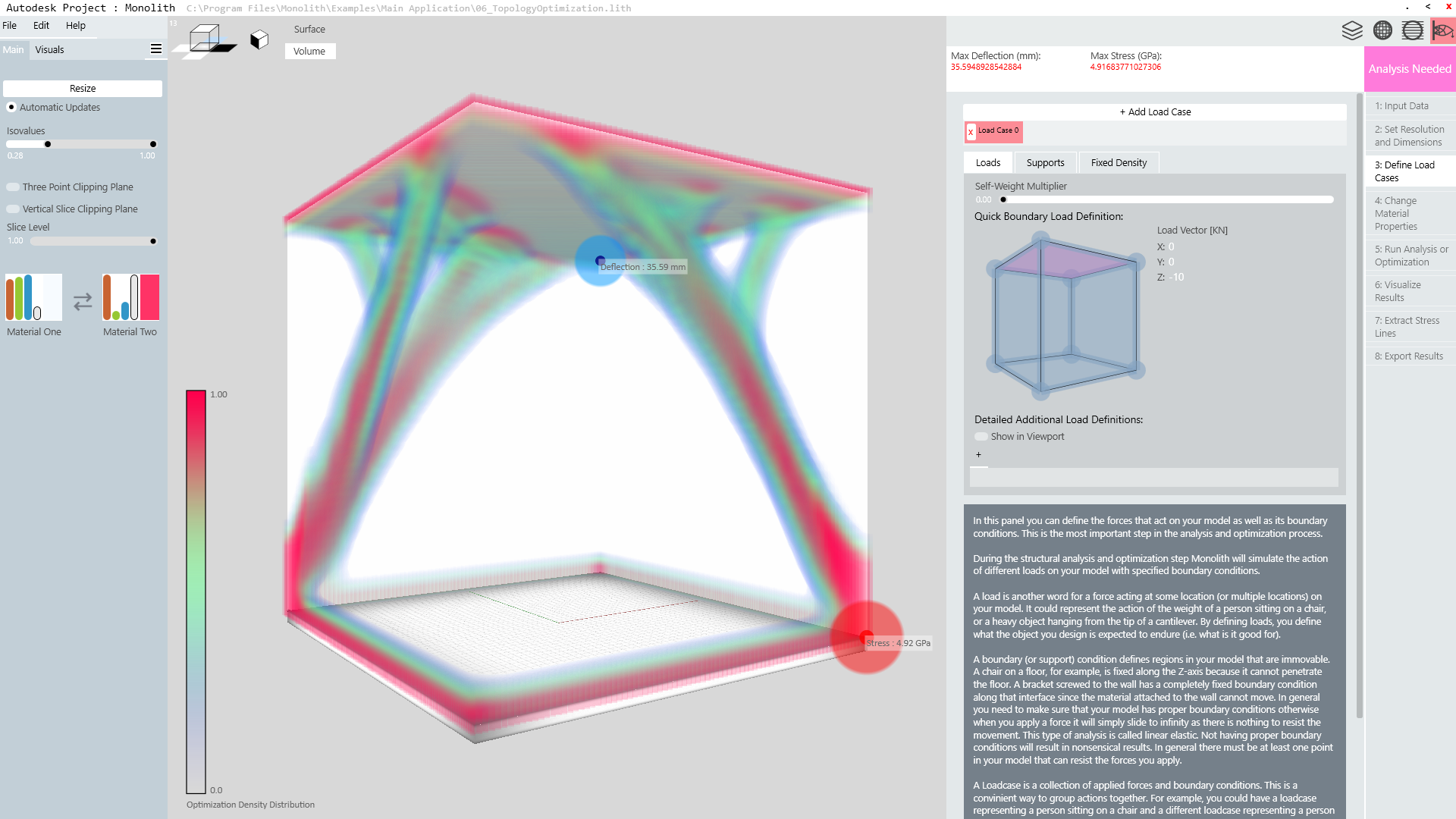Image resolution: width=1456 pixels, height=819 pixels.
Task: Add detailed load definition with plus
Action: click(x=978, y=455)
